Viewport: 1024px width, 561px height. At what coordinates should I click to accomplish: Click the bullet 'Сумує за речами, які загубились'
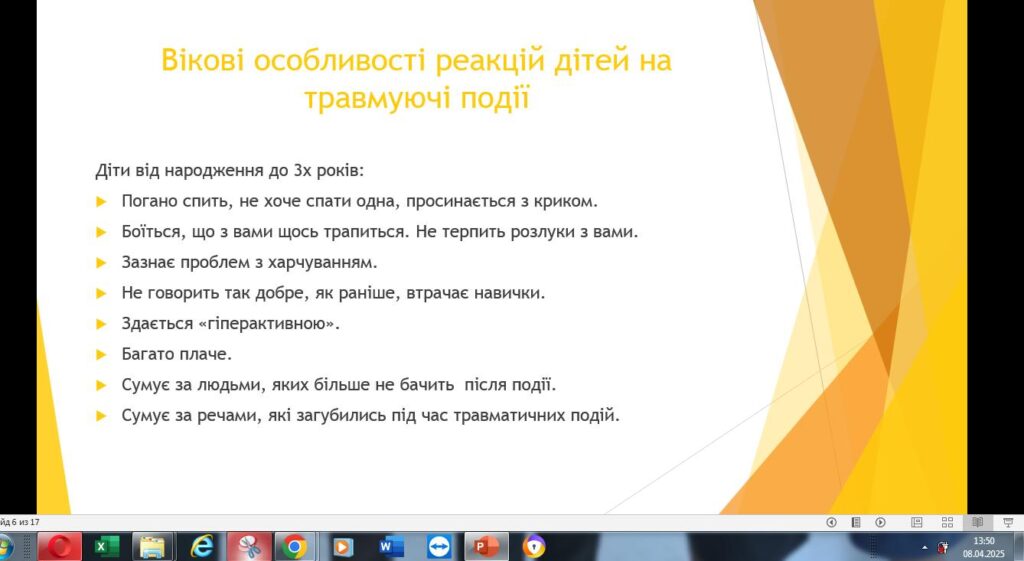tap(370, 415)
